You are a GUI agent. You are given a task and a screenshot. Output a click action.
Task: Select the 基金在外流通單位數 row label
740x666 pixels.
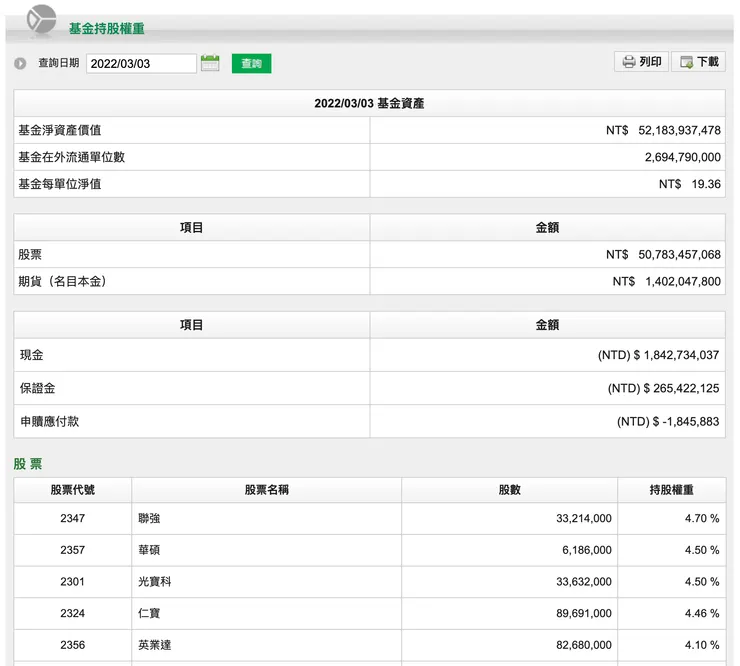point(72,157)
